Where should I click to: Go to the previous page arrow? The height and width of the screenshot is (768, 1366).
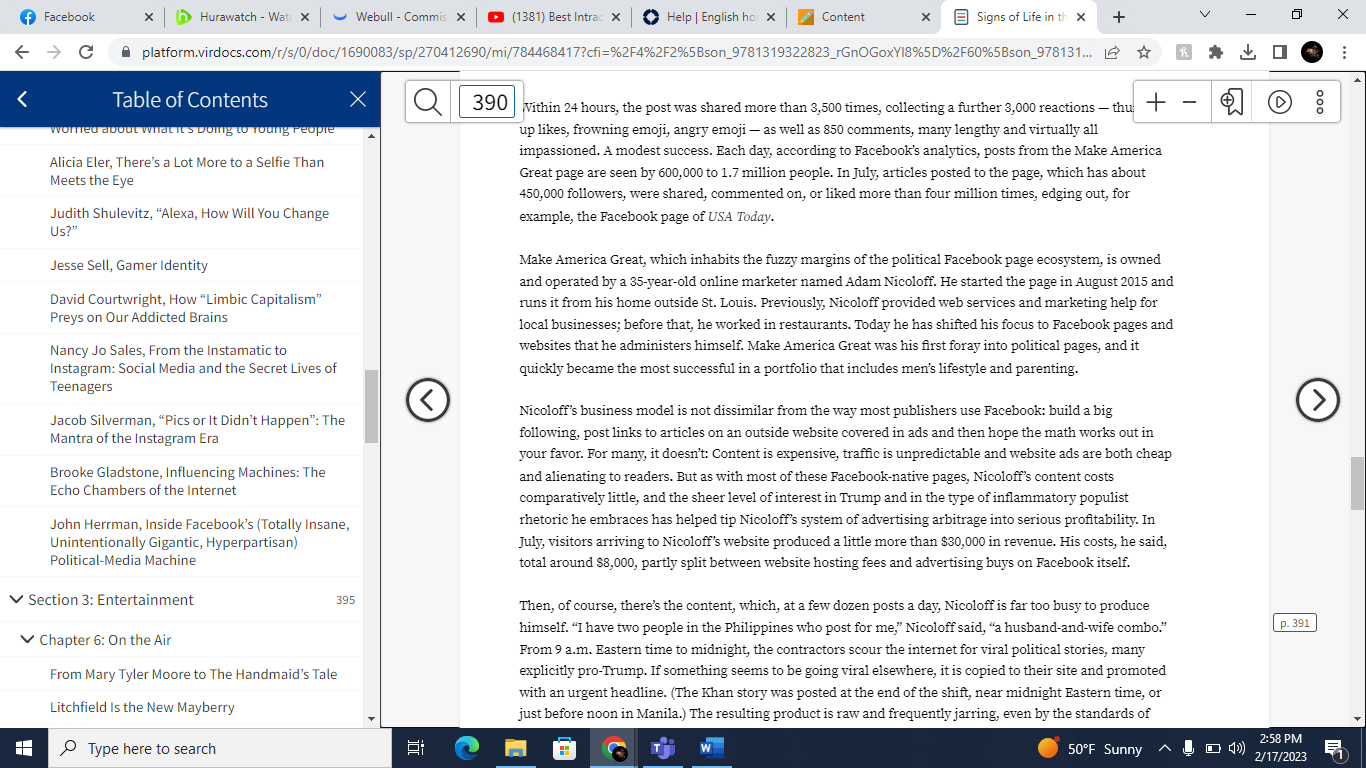click(428, 400)
